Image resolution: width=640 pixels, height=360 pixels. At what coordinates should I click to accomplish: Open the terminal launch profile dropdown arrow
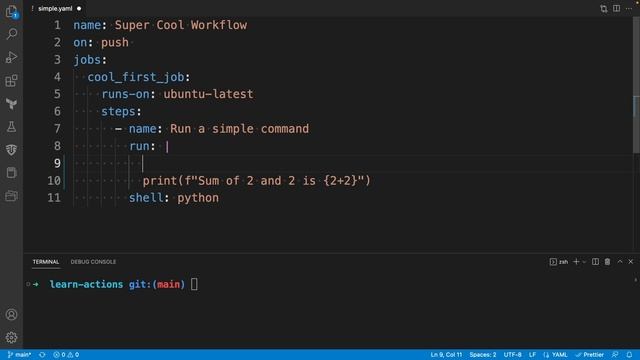tap(584, 262)
